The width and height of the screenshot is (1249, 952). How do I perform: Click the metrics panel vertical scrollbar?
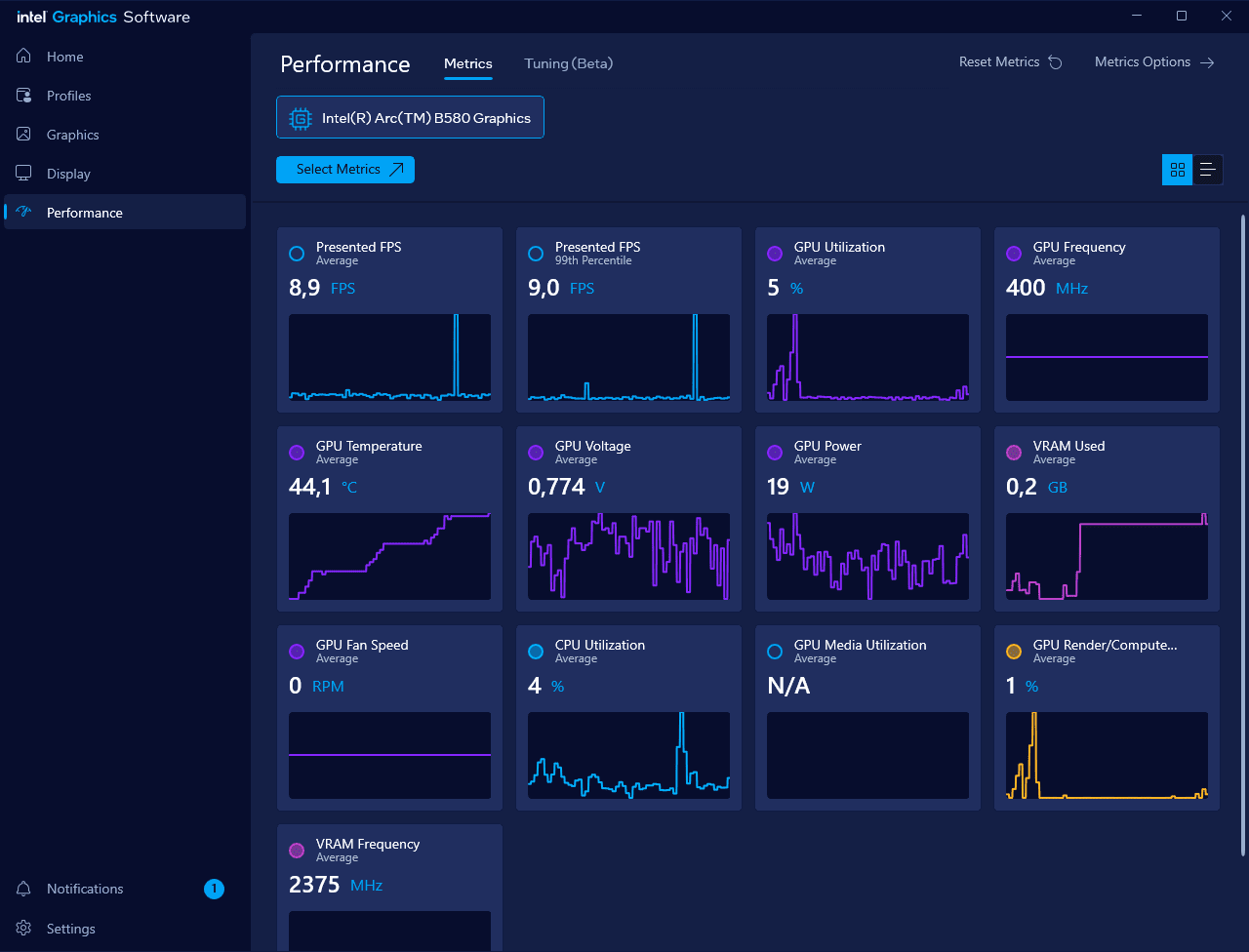click(1242, 536)
